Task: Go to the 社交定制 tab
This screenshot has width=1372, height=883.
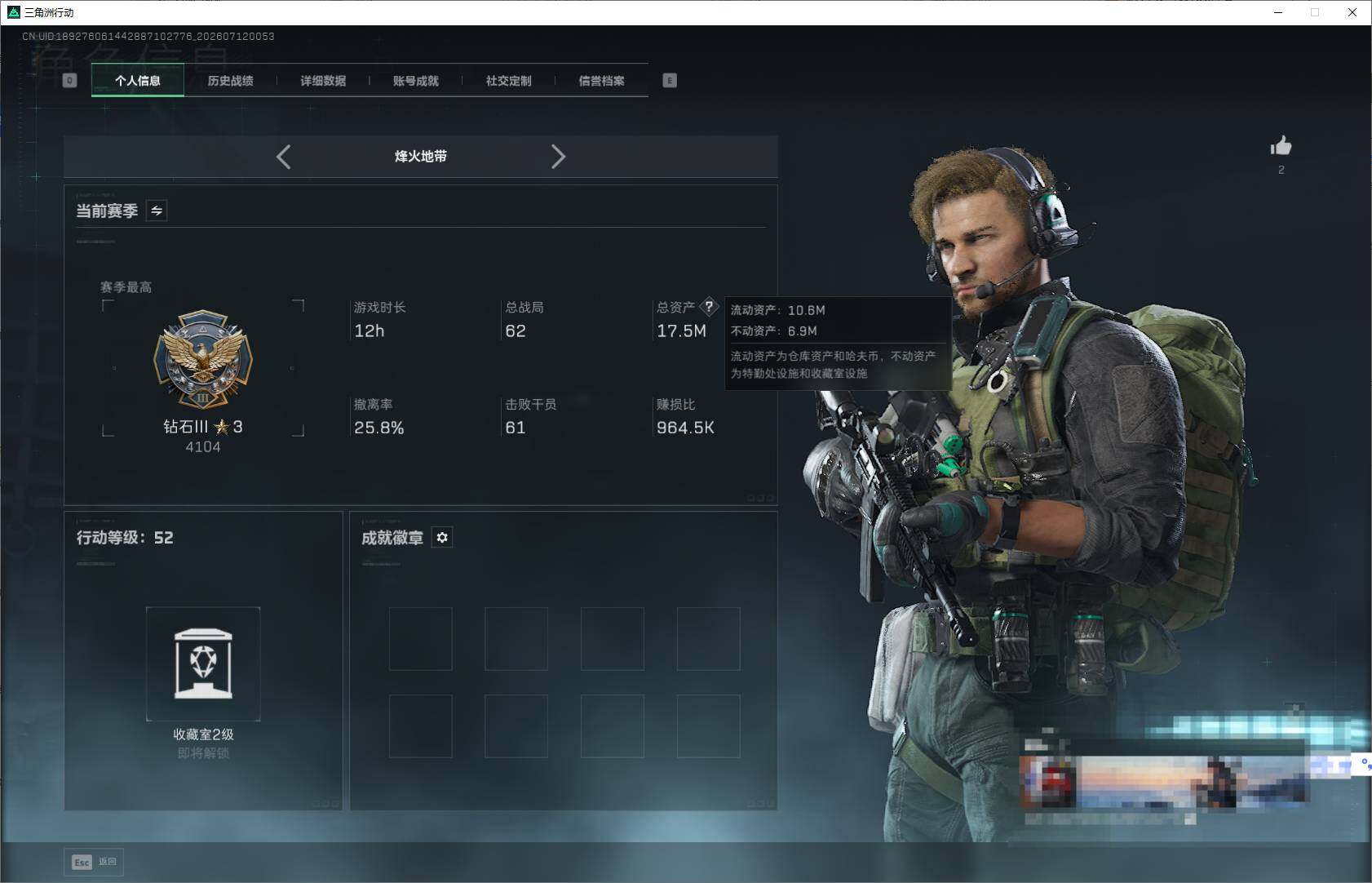Action: pyautogui.click(x=509, y=80)
